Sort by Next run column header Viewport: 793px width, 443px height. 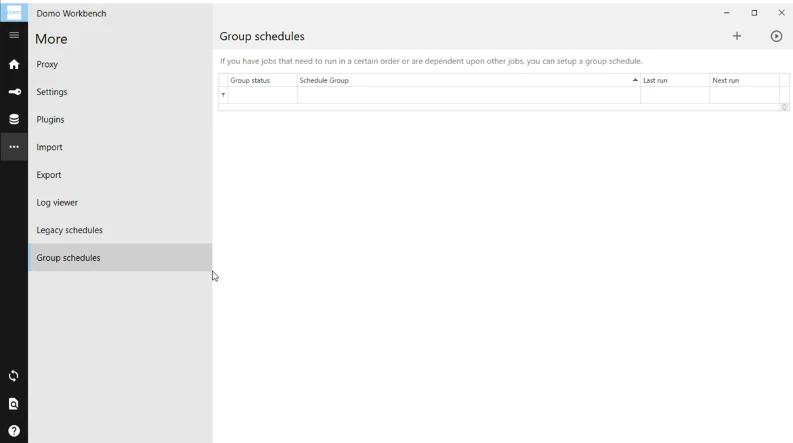click(x=744, y=80)
